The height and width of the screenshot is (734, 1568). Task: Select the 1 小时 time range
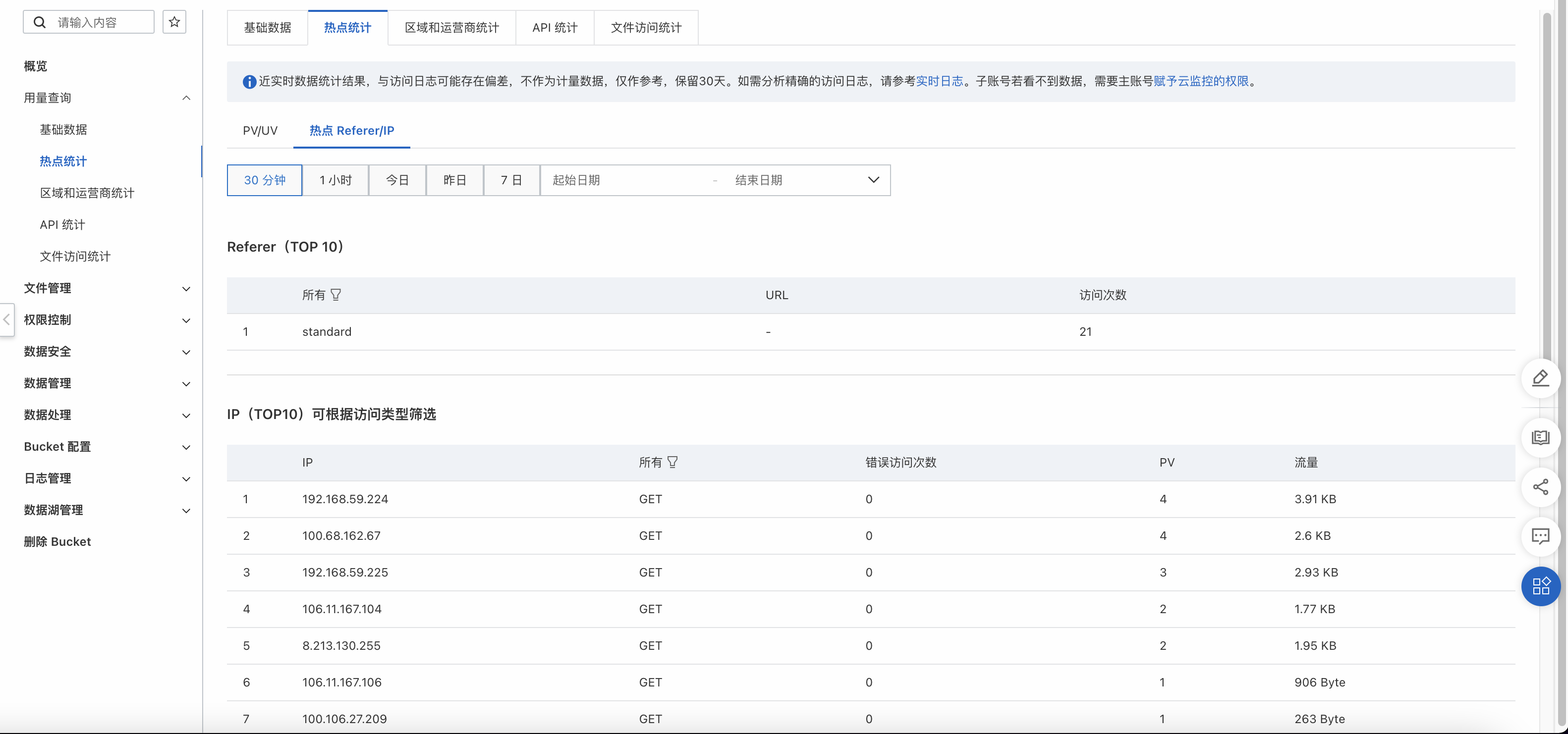tap(336, 180)
